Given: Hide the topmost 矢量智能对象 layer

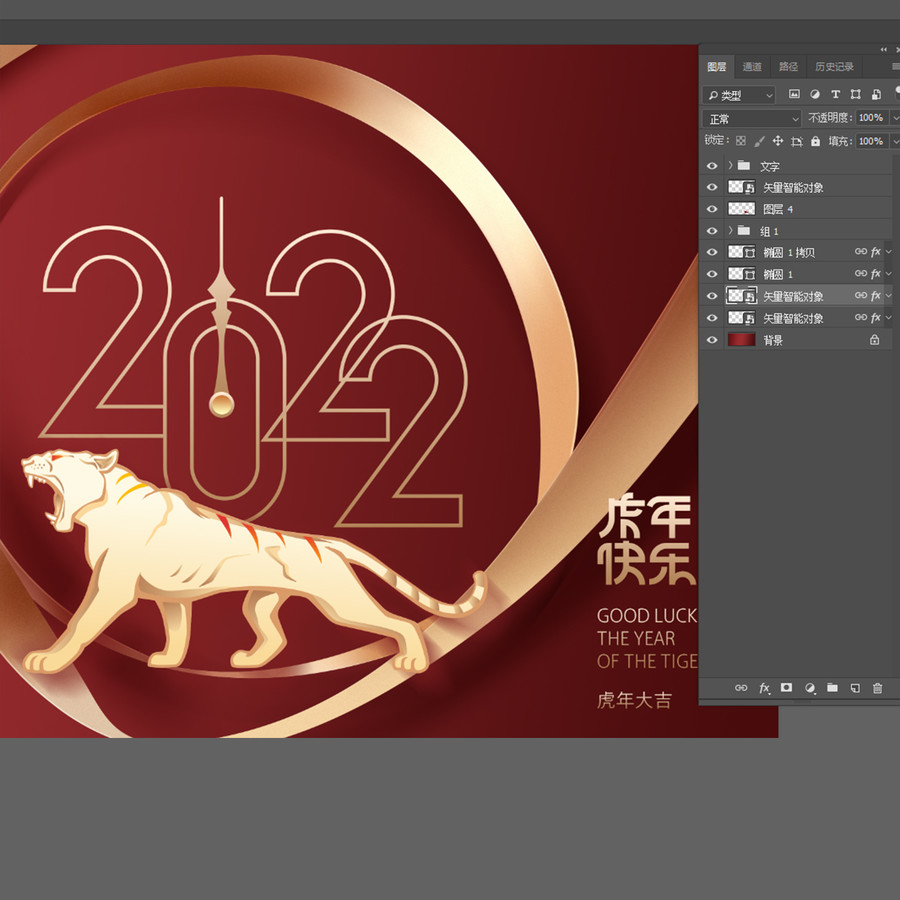Looking at the screenshot, I should (712, 187).
